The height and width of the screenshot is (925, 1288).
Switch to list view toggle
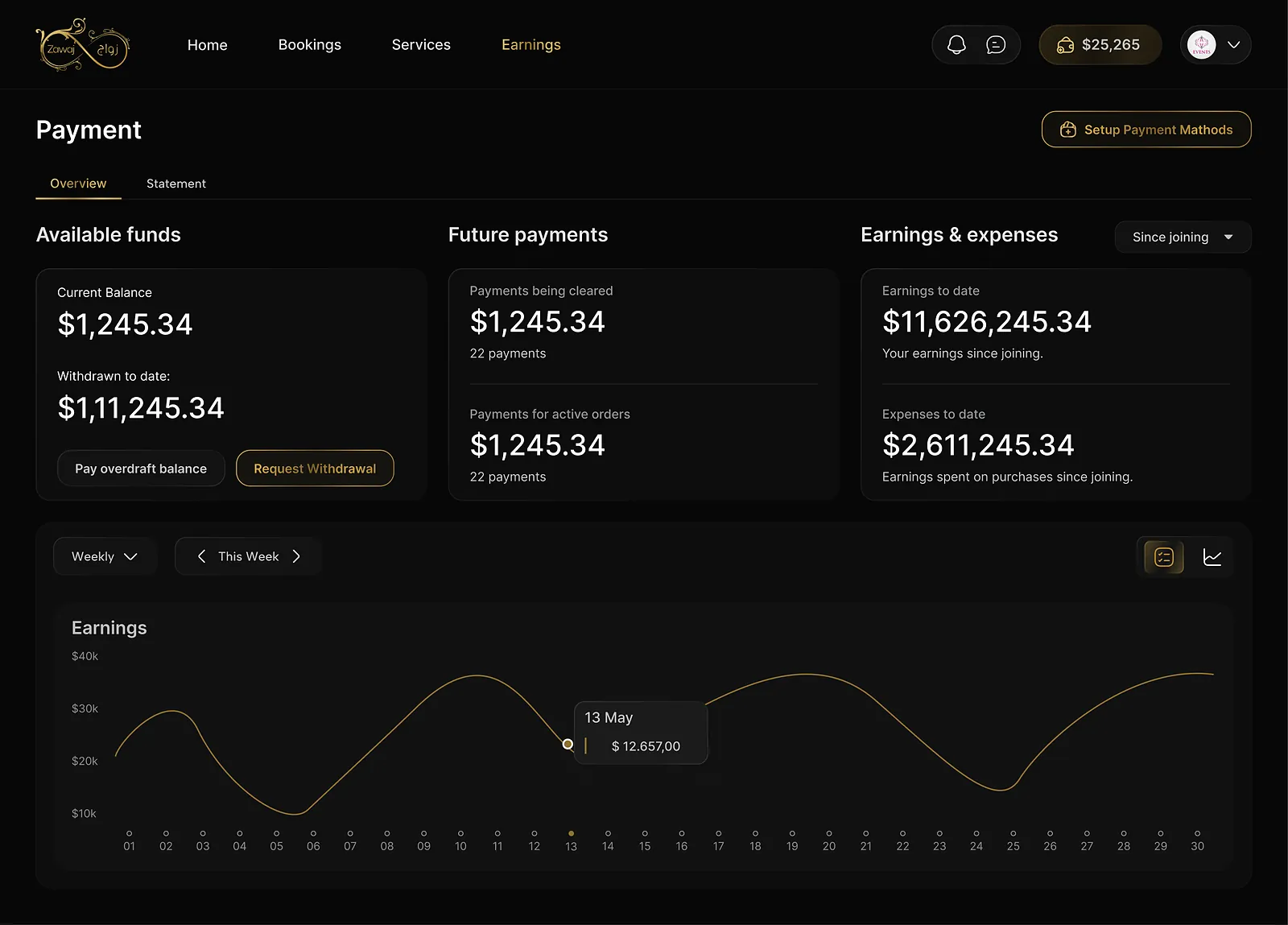point(1164,557)
